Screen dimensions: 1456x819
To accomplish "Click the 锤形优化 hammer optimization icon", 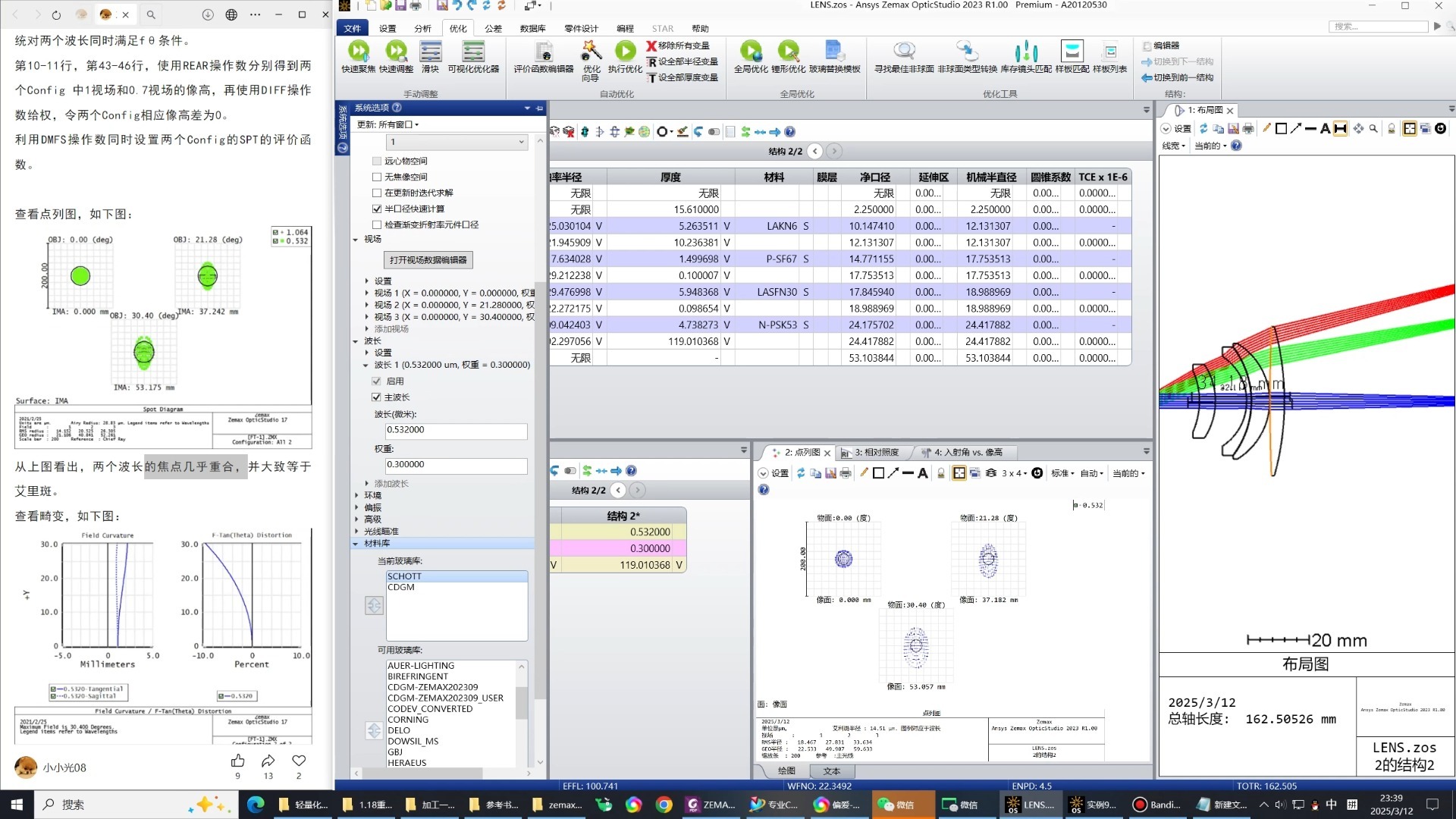I will 788,52.
